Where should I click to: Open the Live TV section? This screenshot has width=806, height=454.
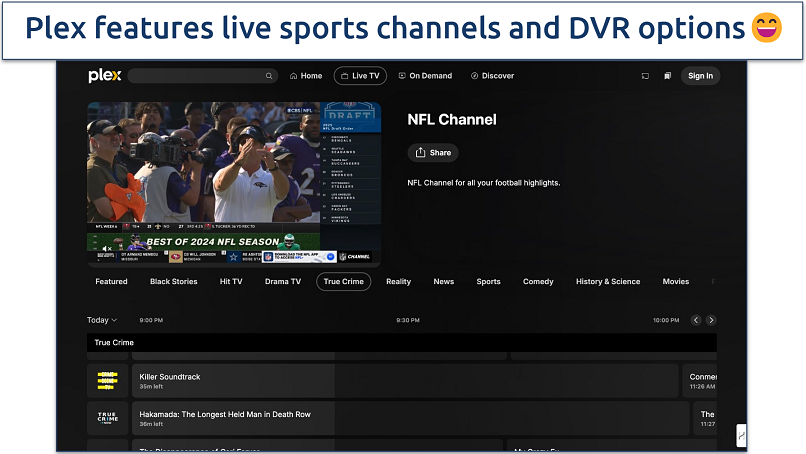(x=360, y=76)
